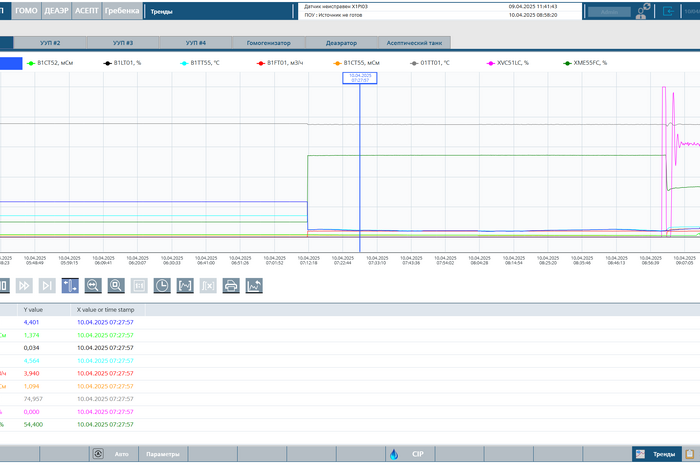The image size is (700, 465).
Task: Switch to the Гомогенизатор tab
Action: pyautogui.click(x=267, y=44)
